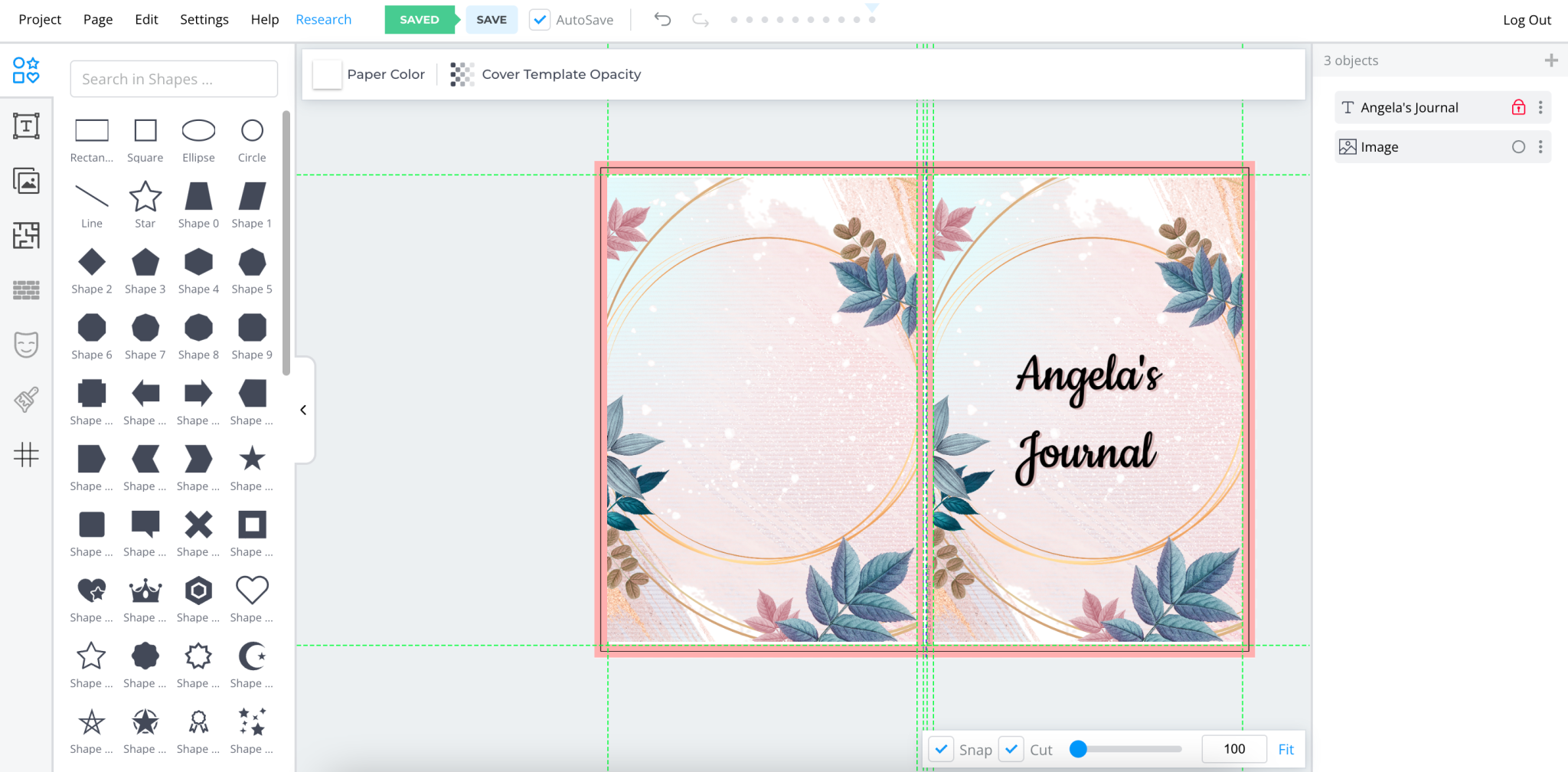1568x772 pixels.
Task: Click the Grid tool in the sidebar
Action: [x=26, y=455]
